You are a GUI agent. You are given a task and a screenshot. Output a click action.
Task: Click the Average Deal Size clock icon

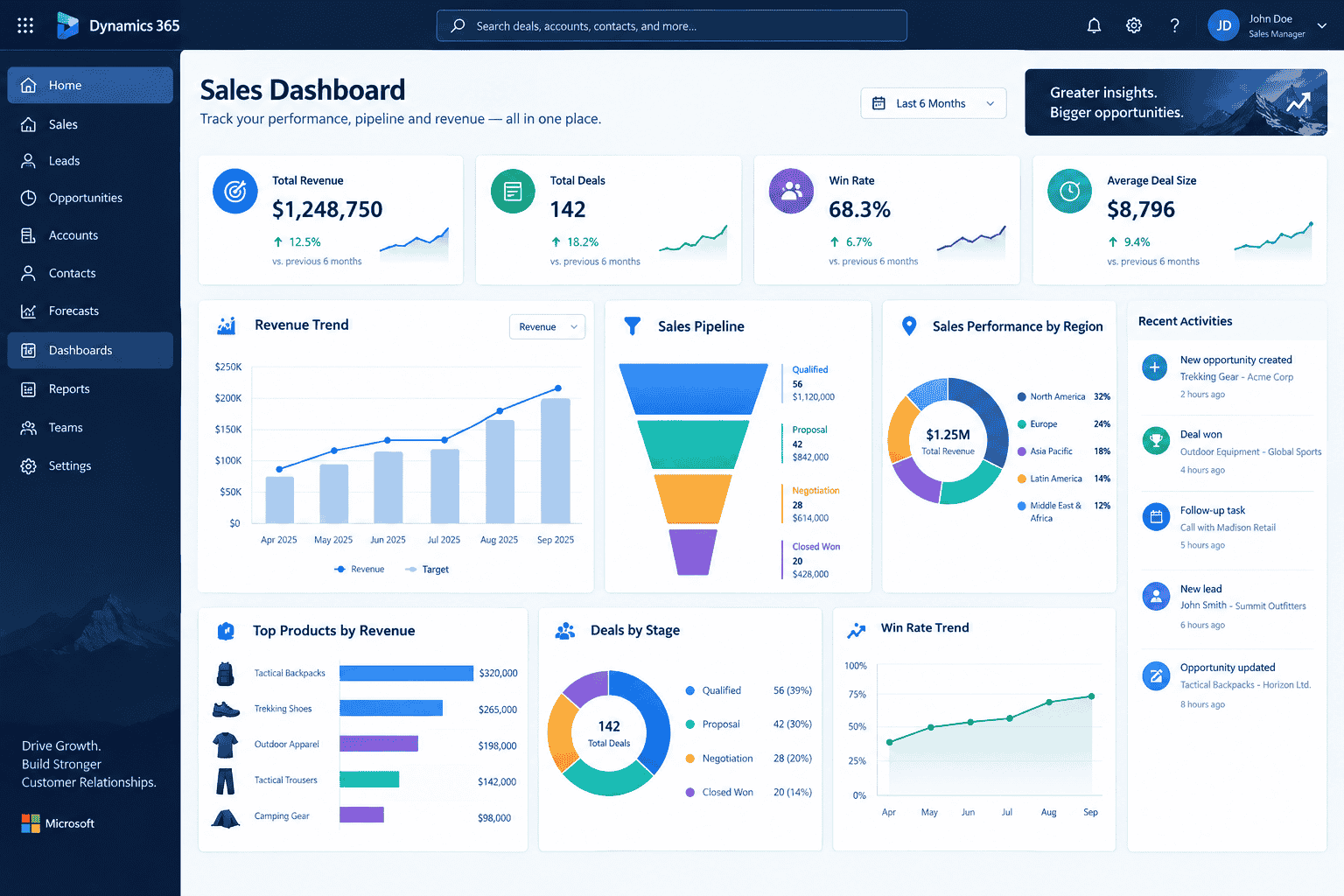[1069, 191]
